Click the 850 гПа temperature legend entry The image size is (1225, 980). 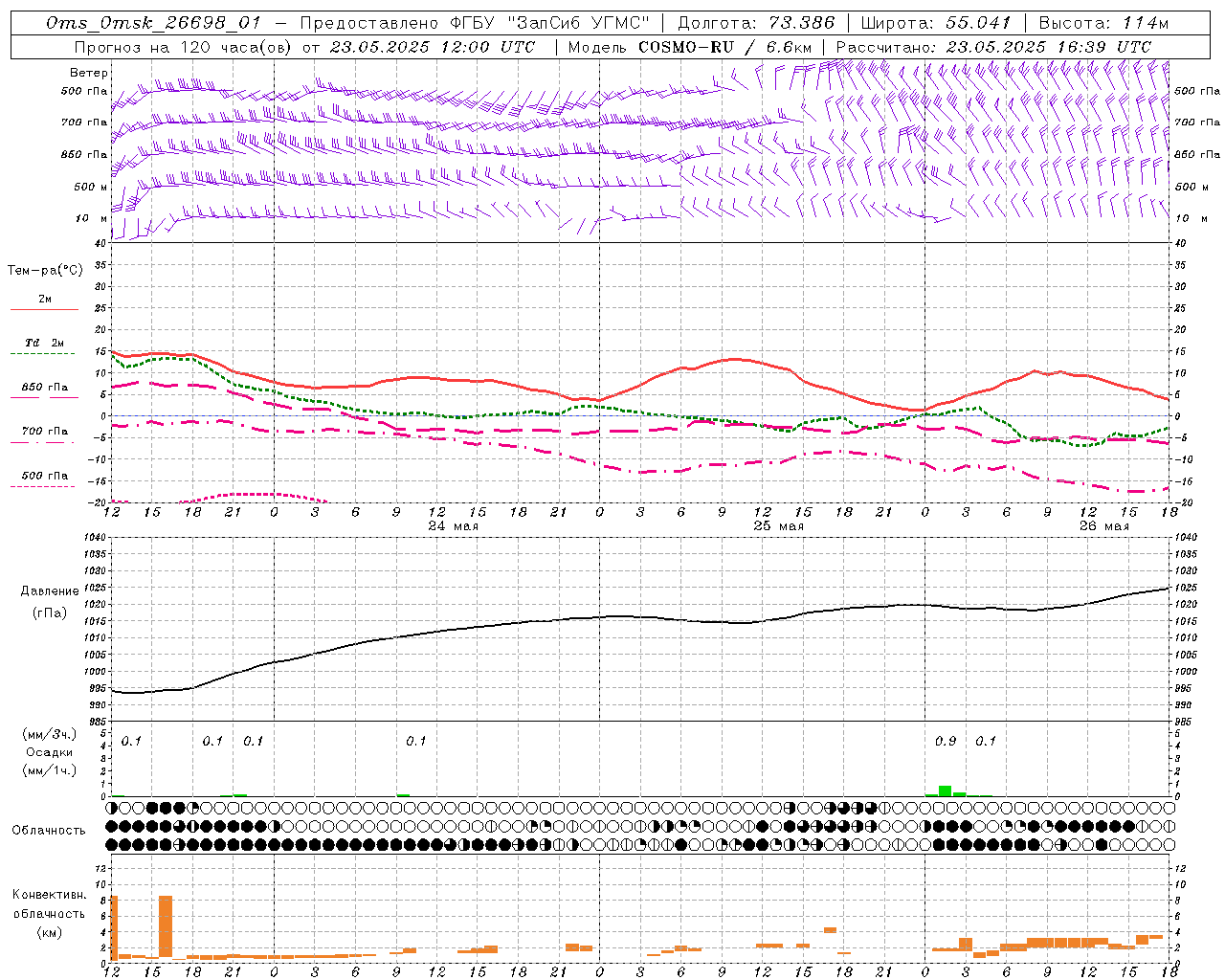pyautogui.click(x=45, y=387)
